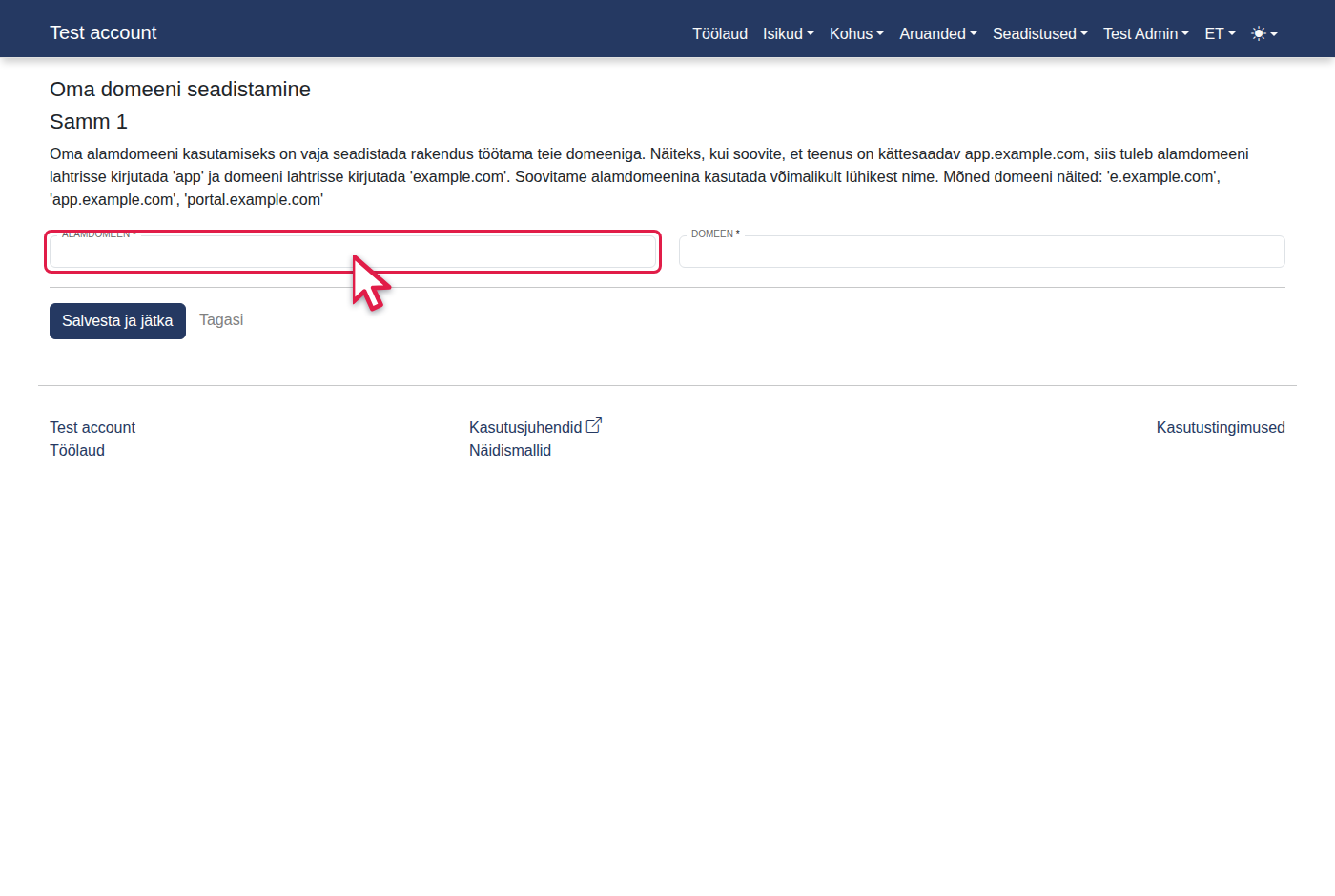Open the Töölaud navbar item
This screenshot has width=1335, height=896.
(720, 33)
